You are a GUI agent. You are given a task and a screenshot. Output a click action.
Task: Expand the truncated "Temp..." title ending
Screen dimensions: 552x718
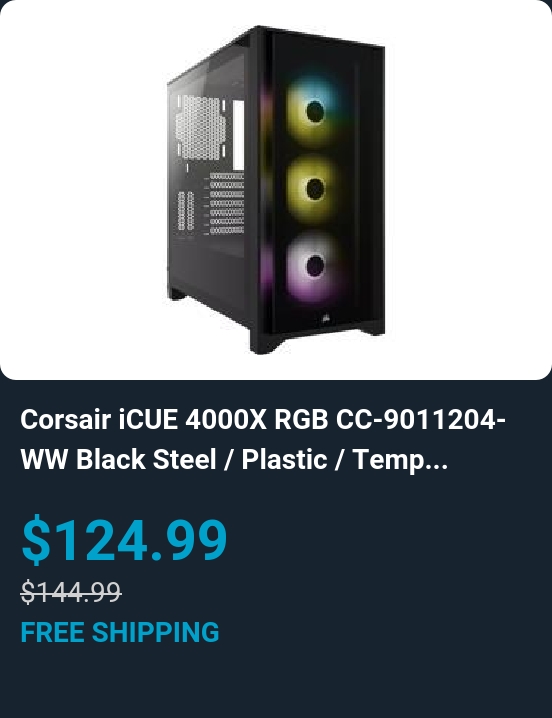tap(400, 460)
